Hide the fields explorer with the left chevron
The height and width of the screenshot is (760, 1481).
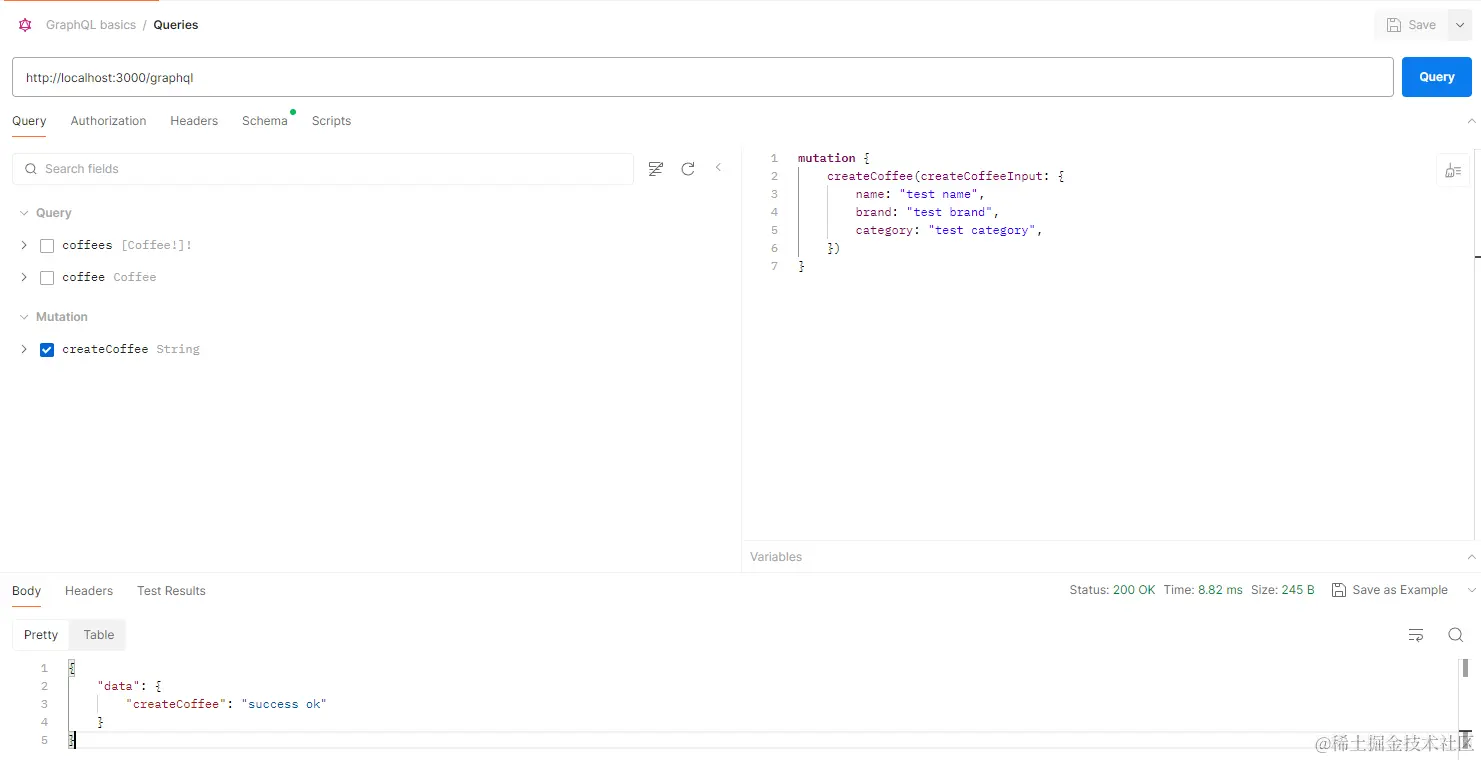point(718,168)
